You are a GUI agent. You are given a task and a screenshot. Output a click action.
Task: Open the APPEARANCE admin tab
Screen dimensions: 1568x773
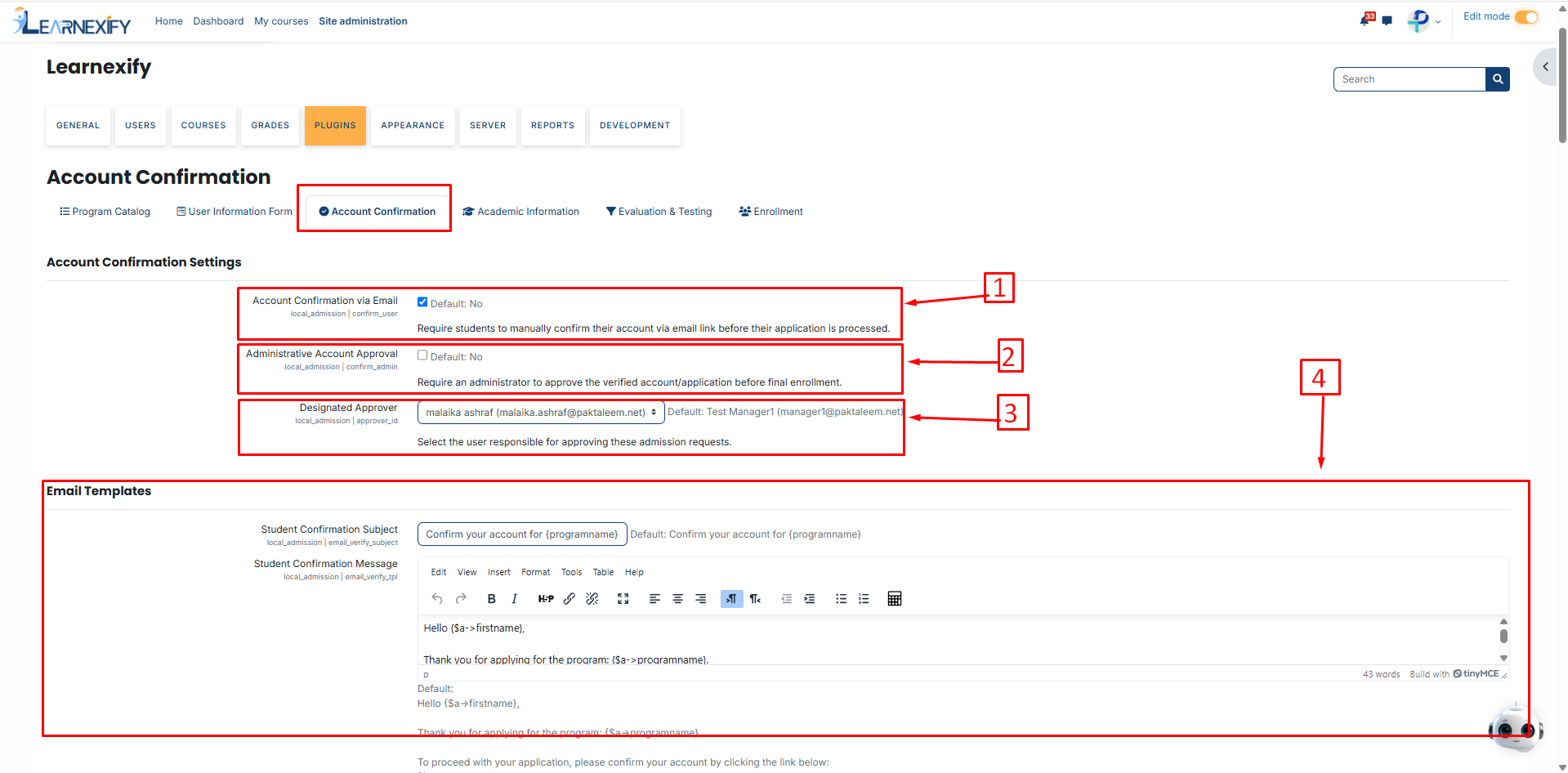pos(413,126)
